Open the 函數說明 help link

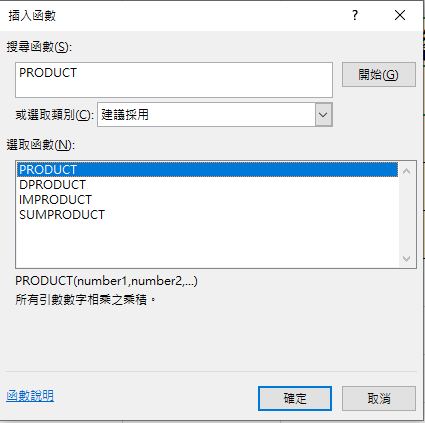pos(30,396)
